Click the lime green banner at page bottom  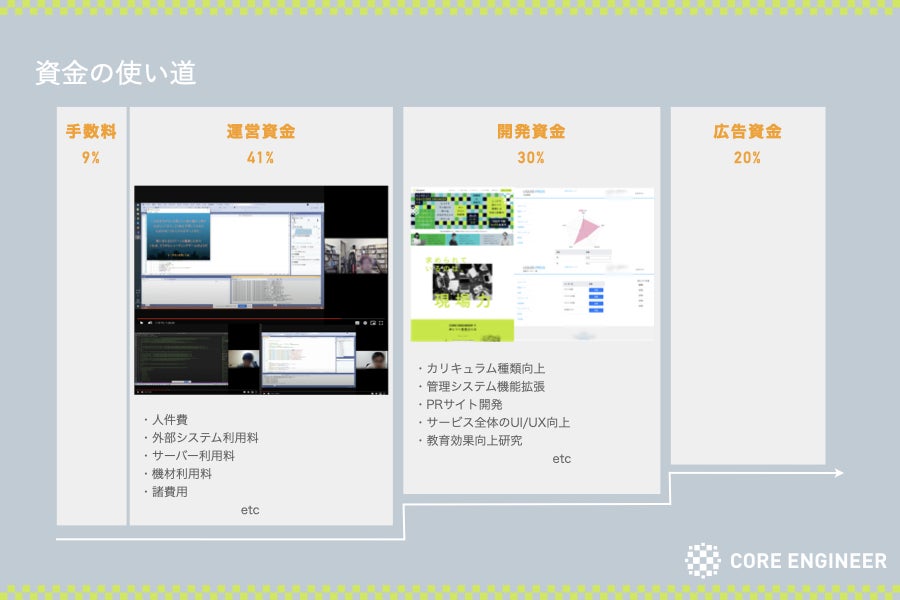(x=462, y=331)
